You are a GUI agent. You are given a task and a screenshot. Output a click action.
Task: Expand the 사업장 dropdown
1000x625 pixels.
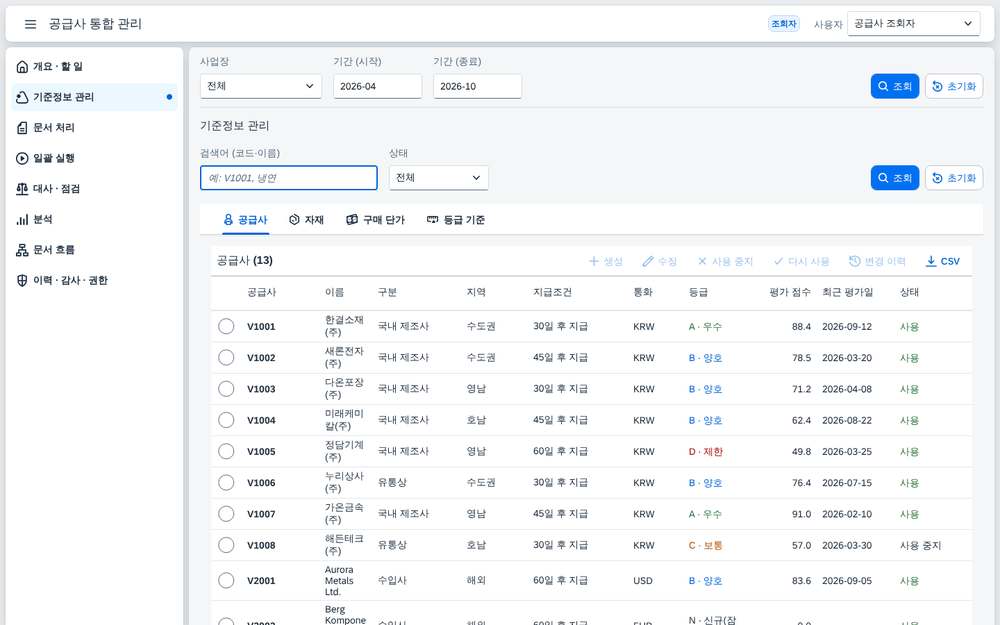click(261, 86)
